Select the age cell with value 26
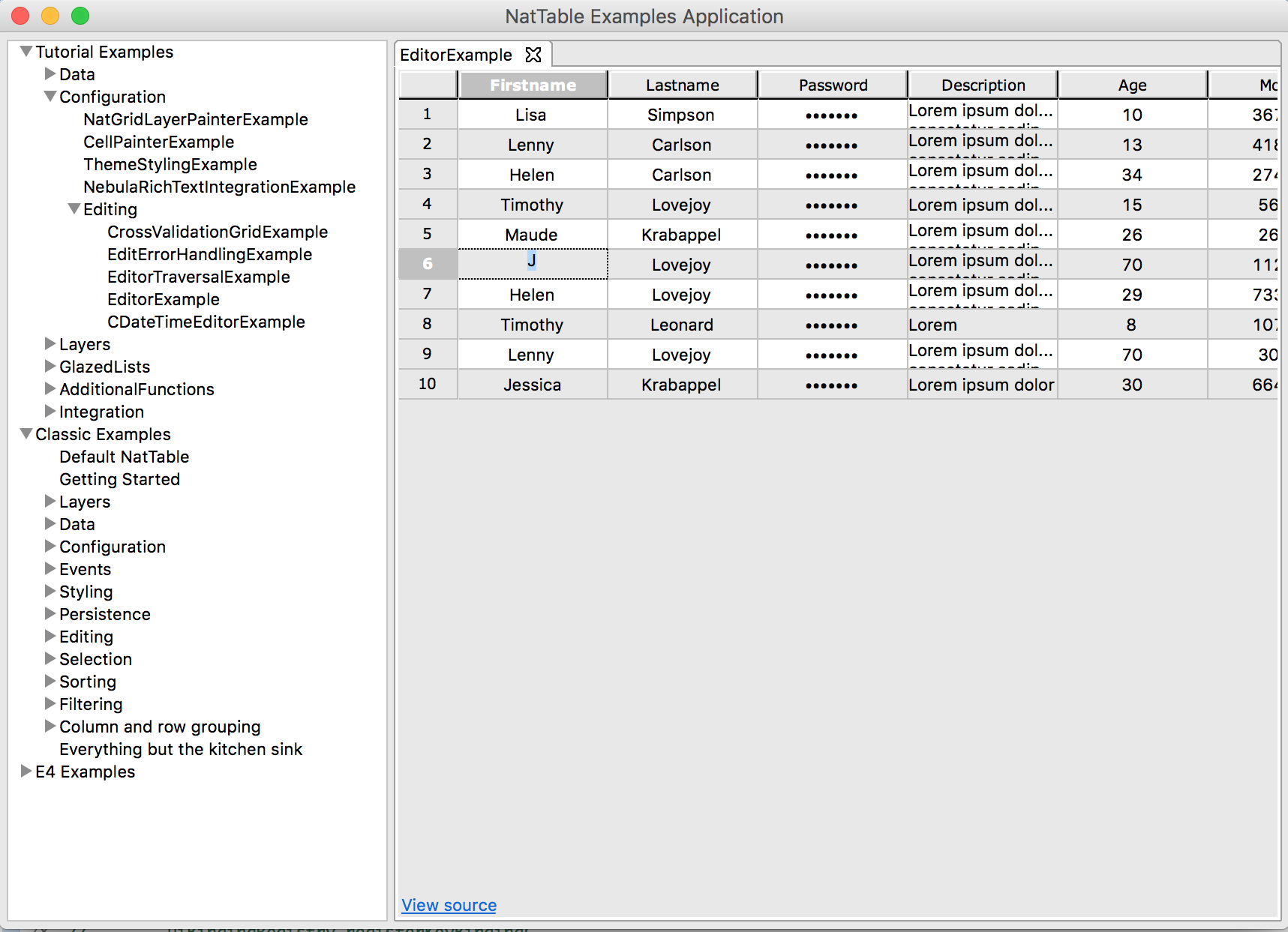This screenshot has width=1288, height=932. coord(1133,234)
